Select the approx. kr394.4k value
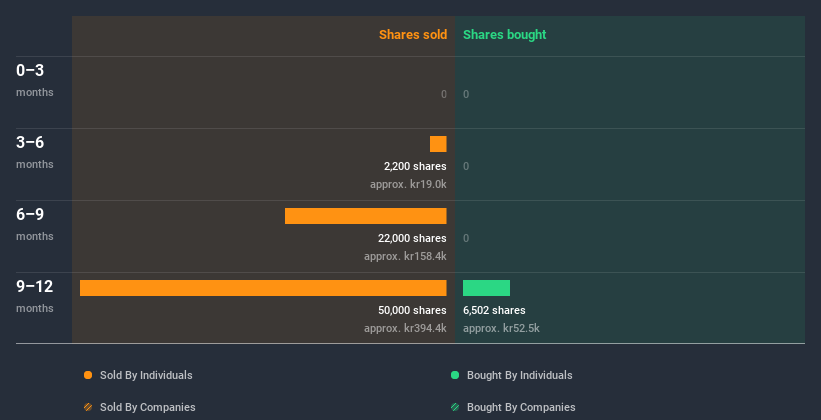Viewport: 821px width, 420px height. tap(405, 328)
